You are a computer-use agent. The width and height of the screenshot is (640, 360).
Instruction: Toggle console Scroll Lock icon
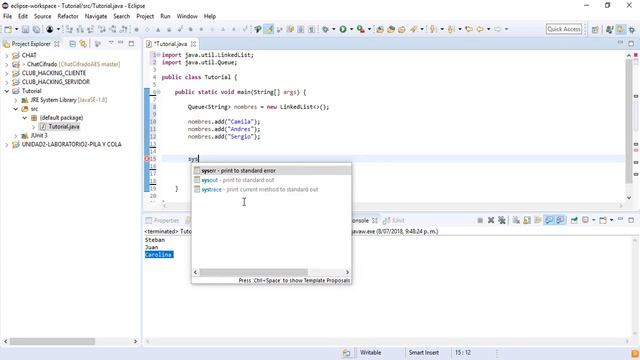click(x=527, y=220)
